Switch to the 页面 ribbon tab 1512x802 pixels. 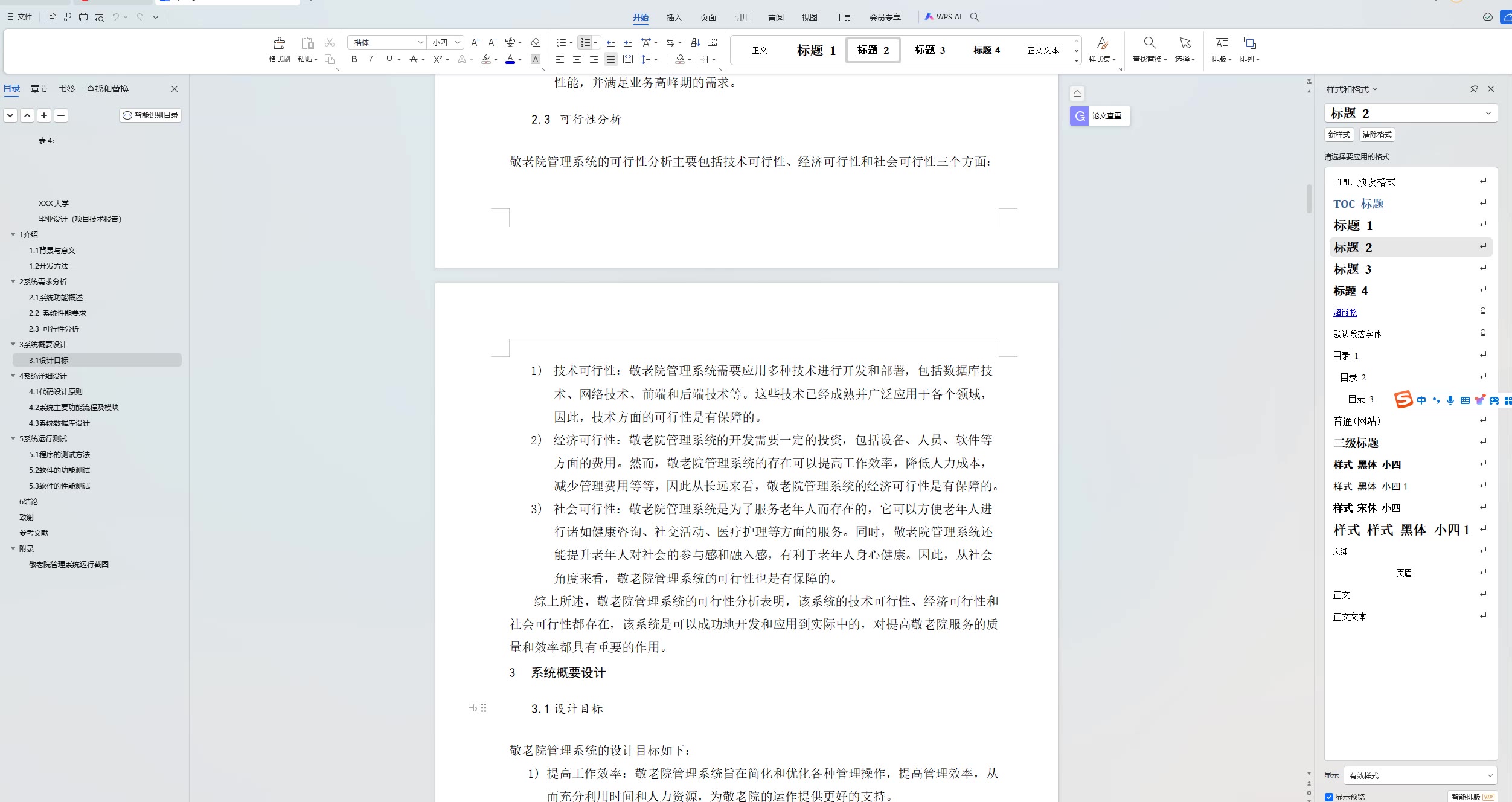pos(708,18)
